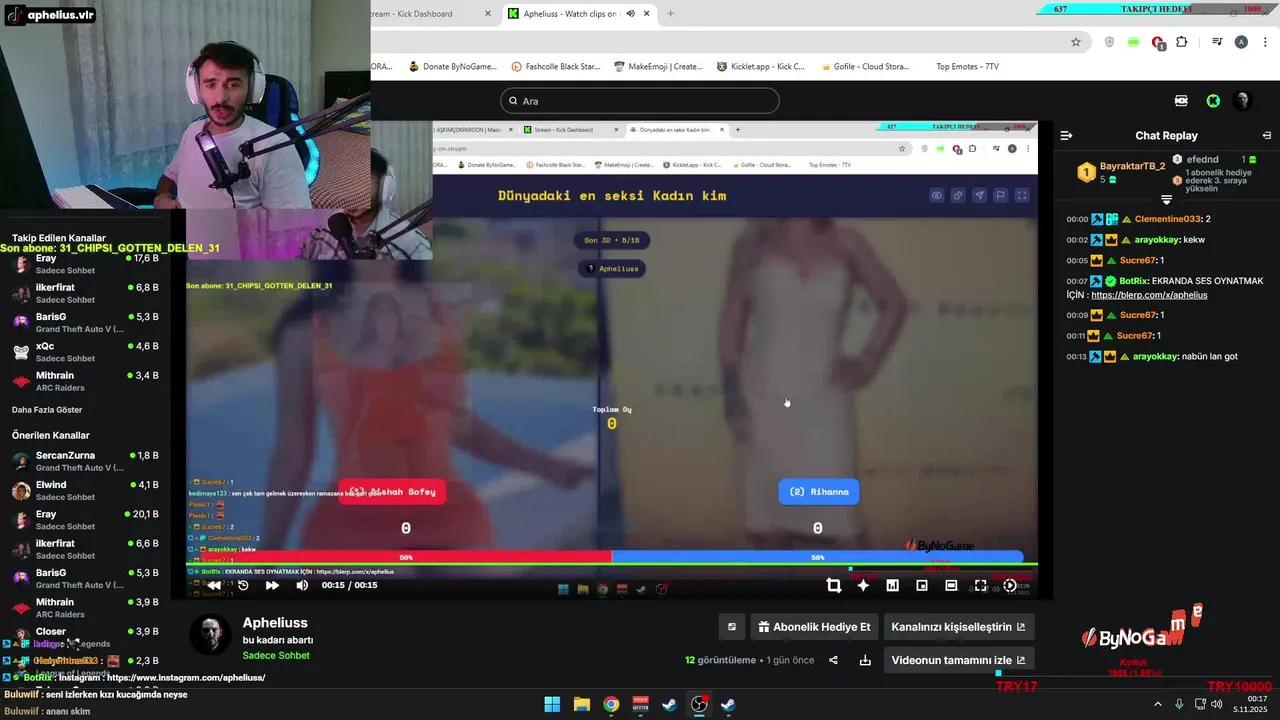The height and width of the screenshot is (720, 1280).
Task: Click the share icon below the clip
Action: pyautogui.click(x=834, y=660)
